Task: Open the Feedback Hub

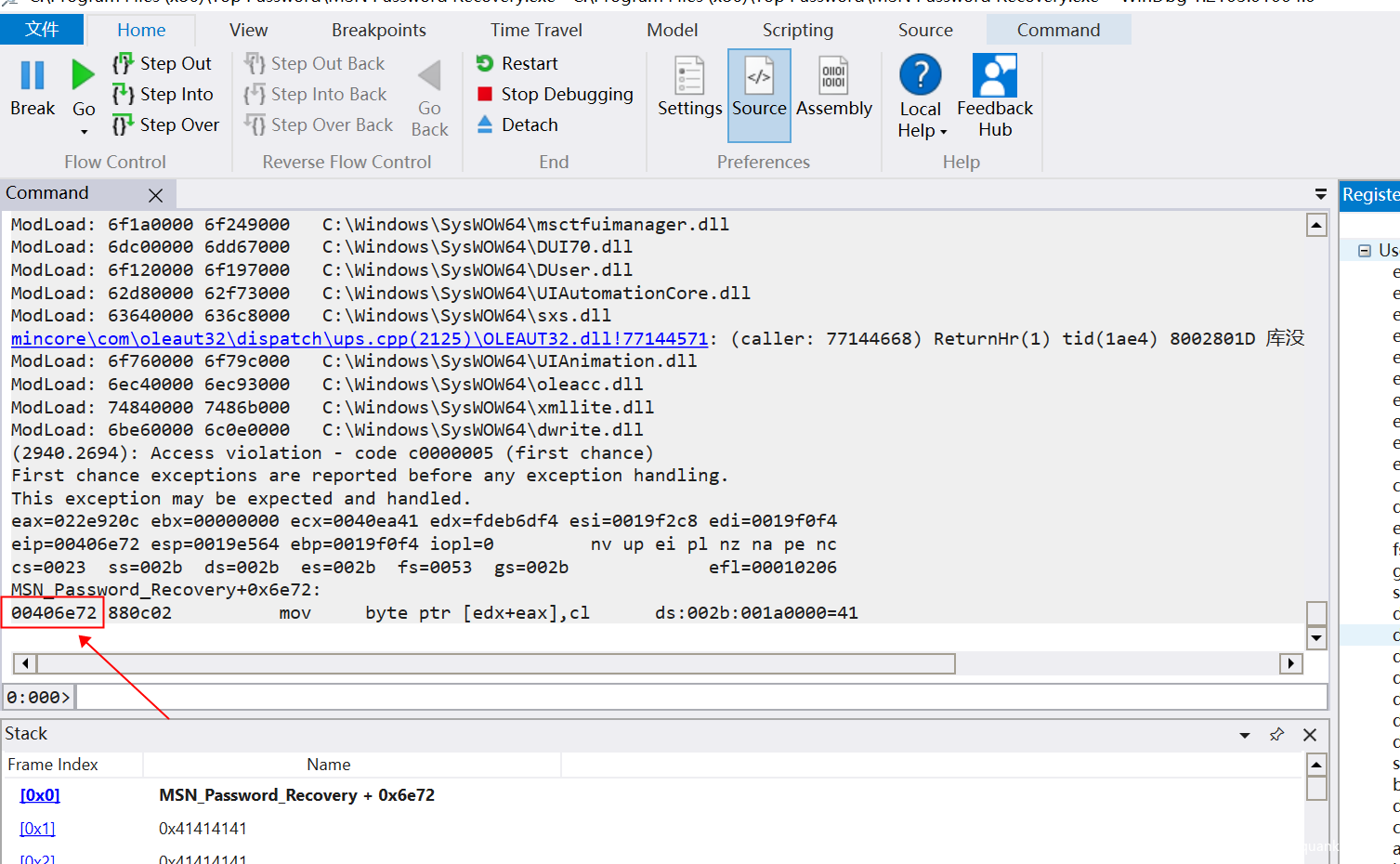Action: [994, 95]
